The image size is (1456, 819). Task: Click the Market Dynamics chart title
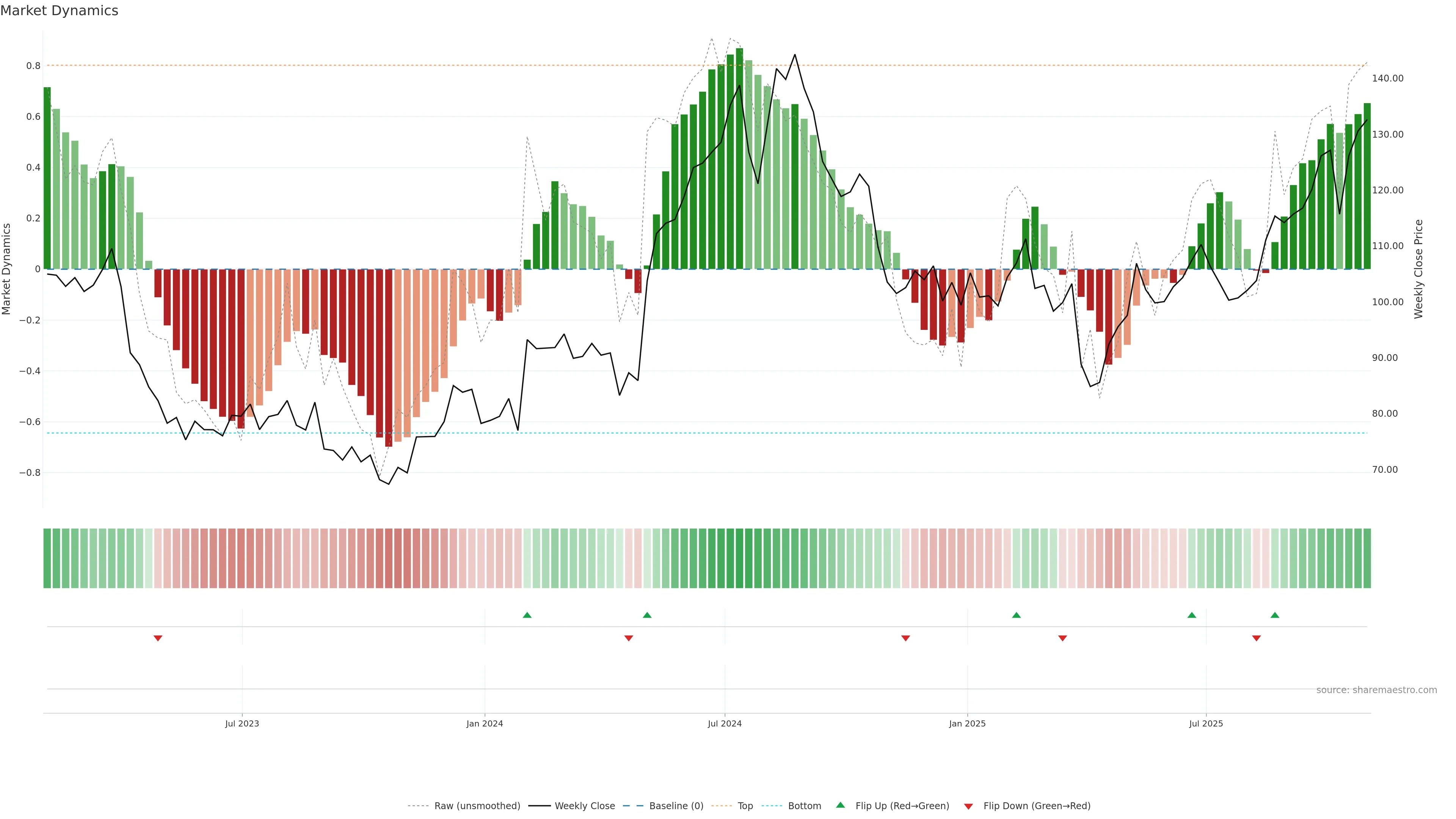[x=60, y=11]
